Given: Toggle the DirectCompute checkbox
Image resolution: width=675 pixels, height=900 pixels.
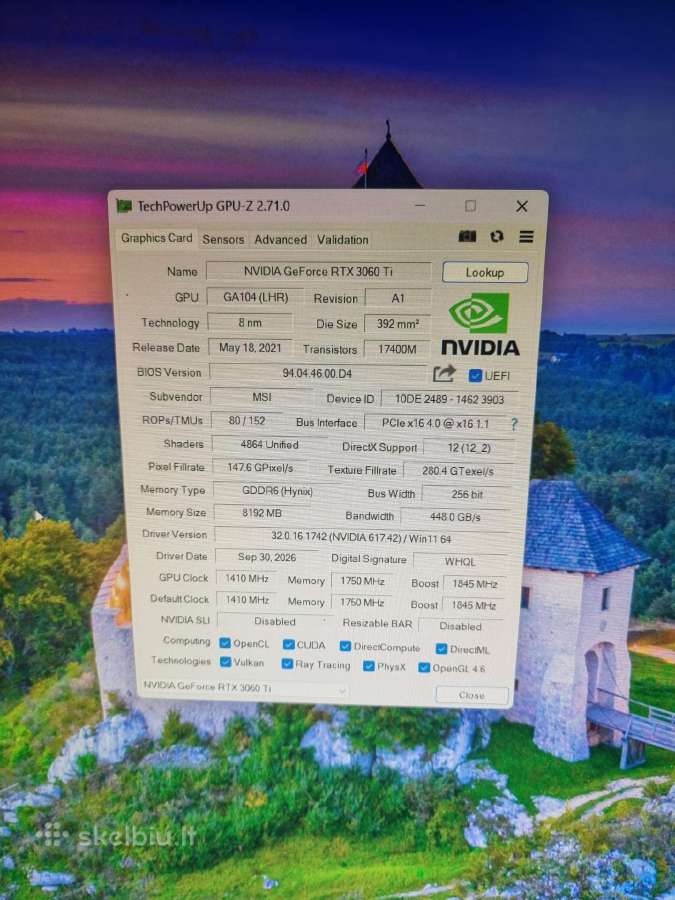Looking at the screenshot, I should [345, 646].
